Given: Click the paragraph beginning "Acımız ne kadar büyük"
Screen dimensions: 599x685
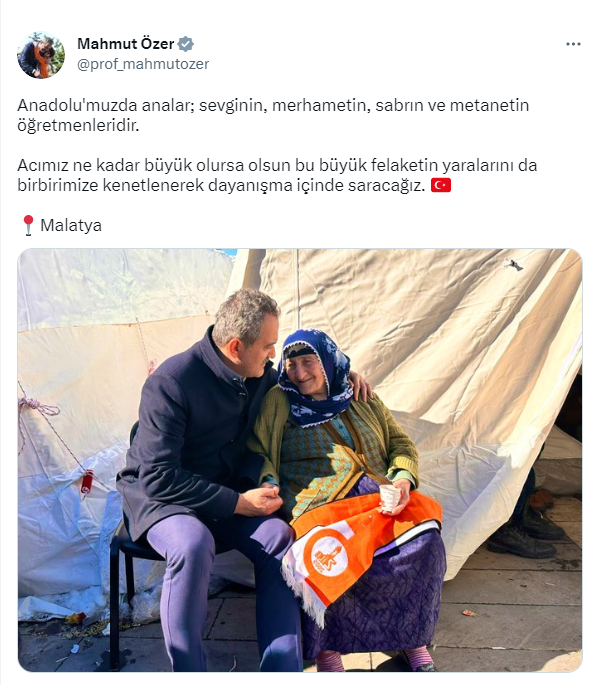Looking at the screenshot, I should pyautogui.click(x=277, y=175).
